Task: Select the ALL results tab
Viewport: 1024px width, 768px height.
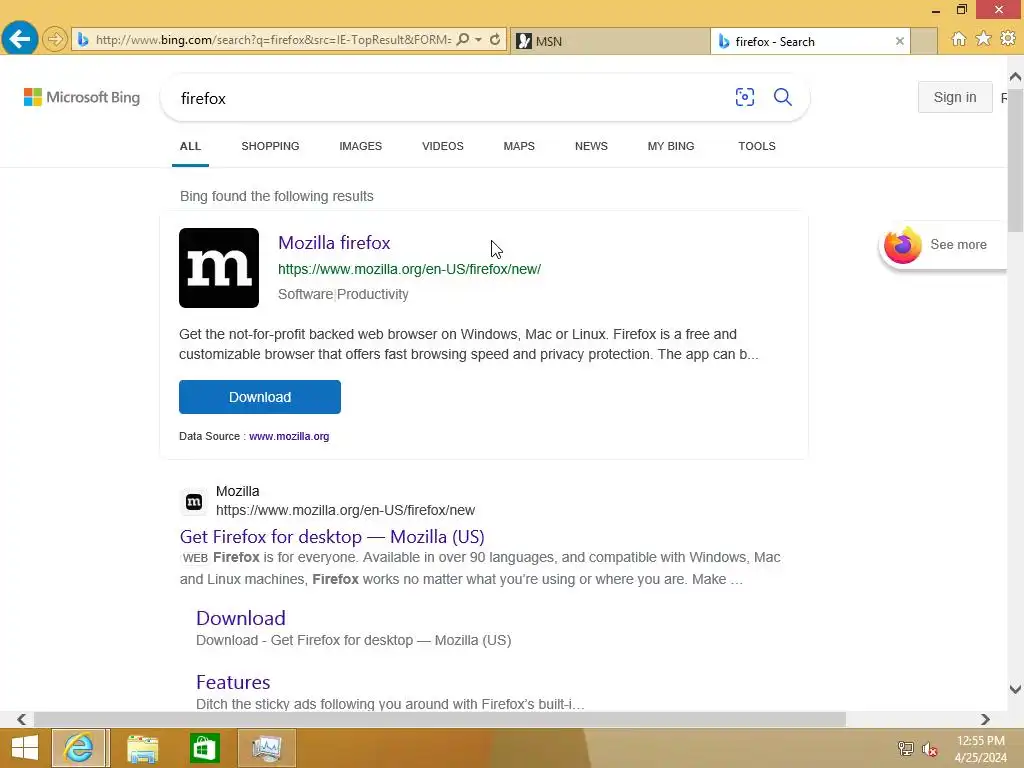Action: pyautogui.click(x=190, y=146)
